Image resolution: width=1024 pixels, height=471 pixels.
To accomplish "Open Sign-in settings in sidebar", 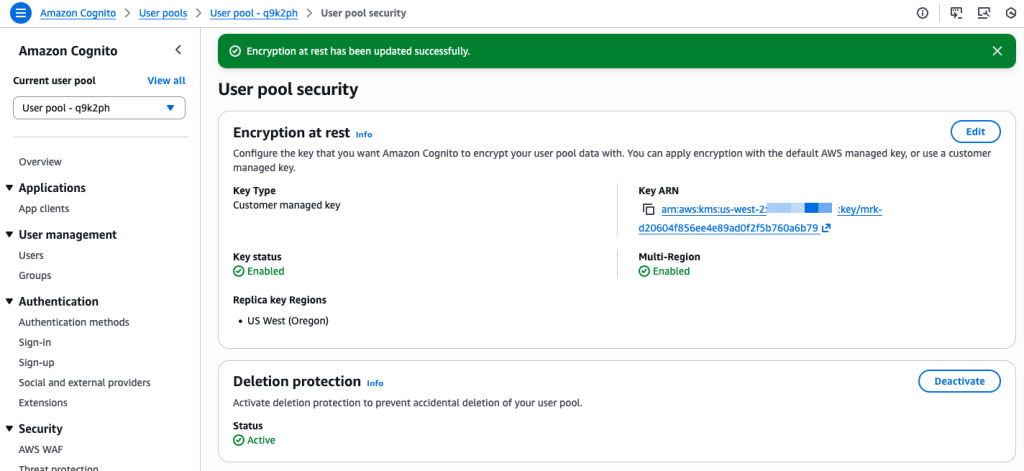I will coord(35,342).
